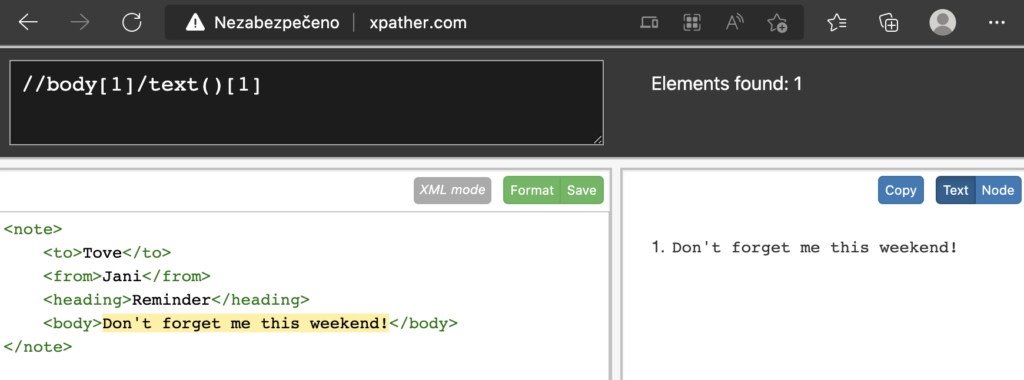Image resolution: width=1024 pixels, height=380 pixels.
Task: Click inside the XPath expression input box
Action: click(x=306, y=103)
